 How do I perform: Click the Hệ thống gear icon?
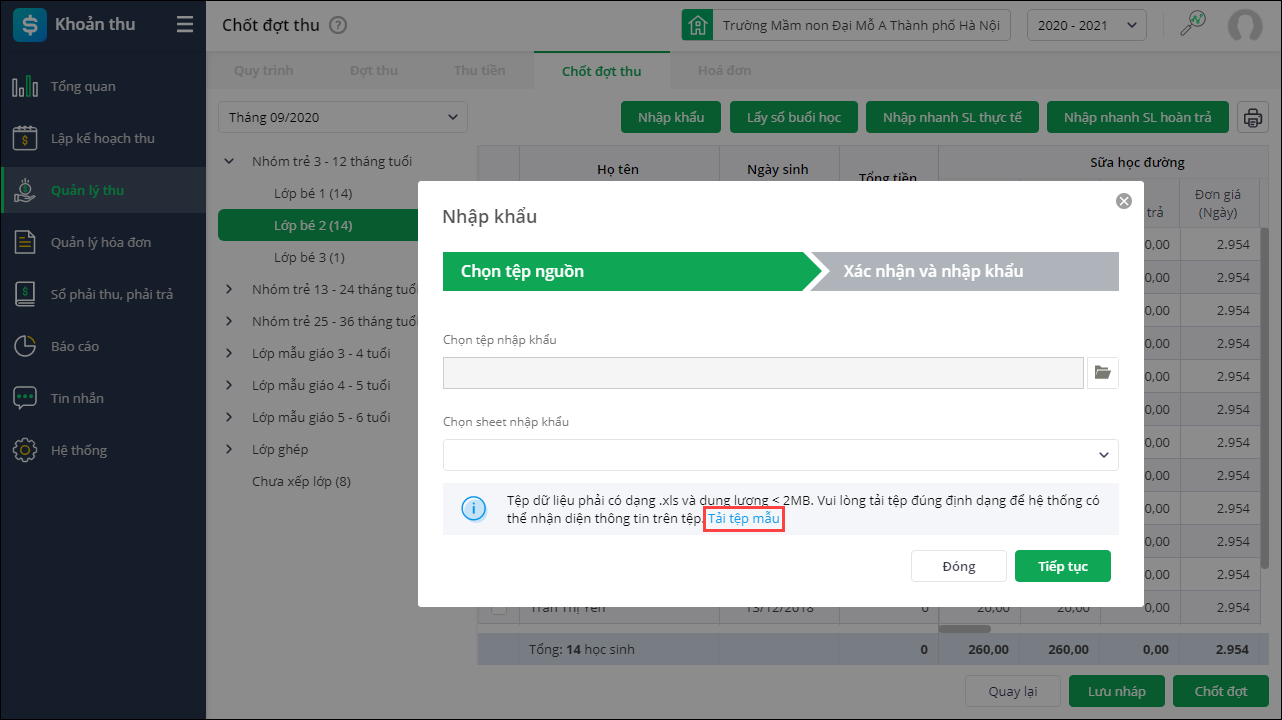click(x=25, y=450)
